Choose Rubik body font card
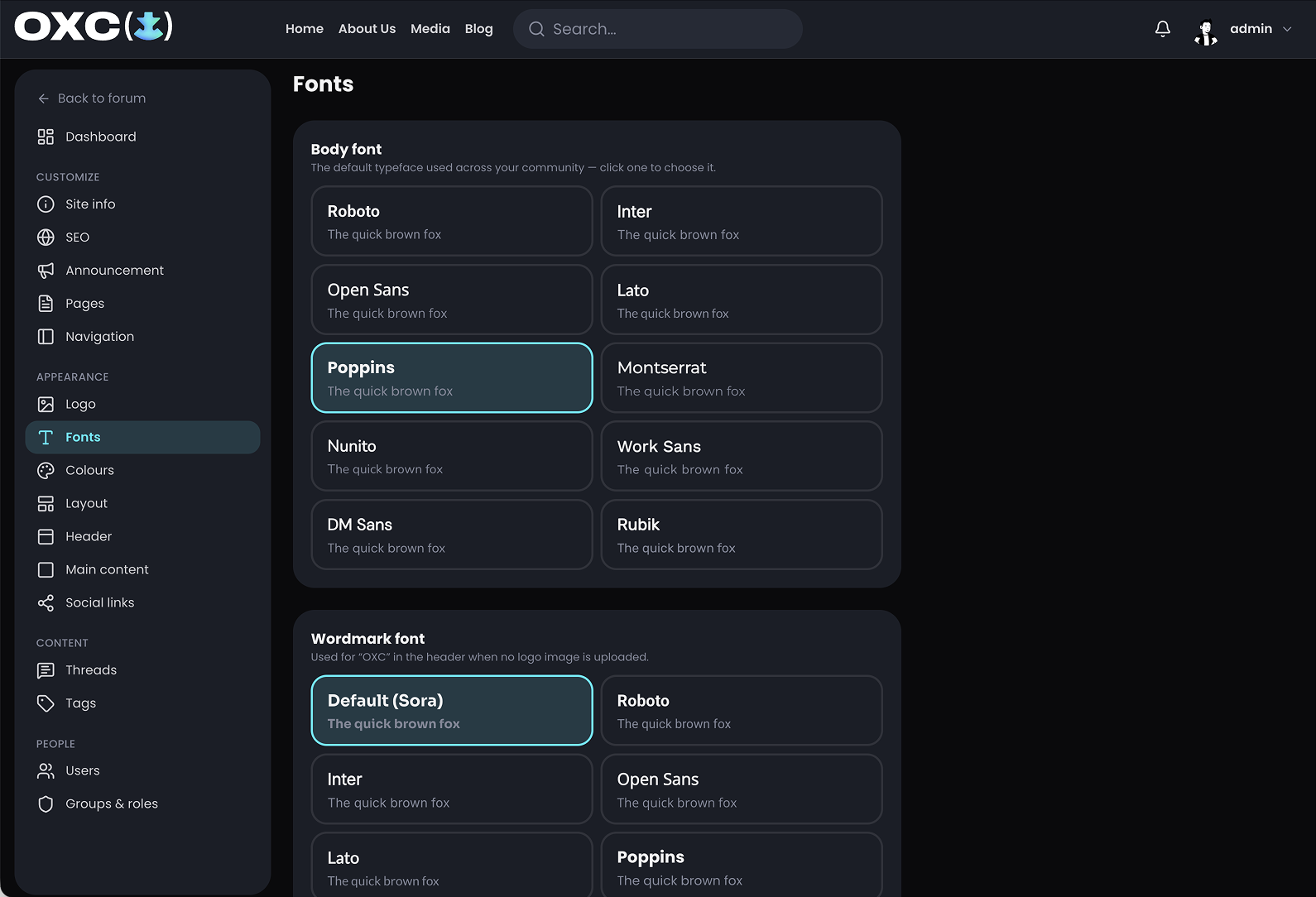This screenshot has width=1316, height=897. pos(742,535)
